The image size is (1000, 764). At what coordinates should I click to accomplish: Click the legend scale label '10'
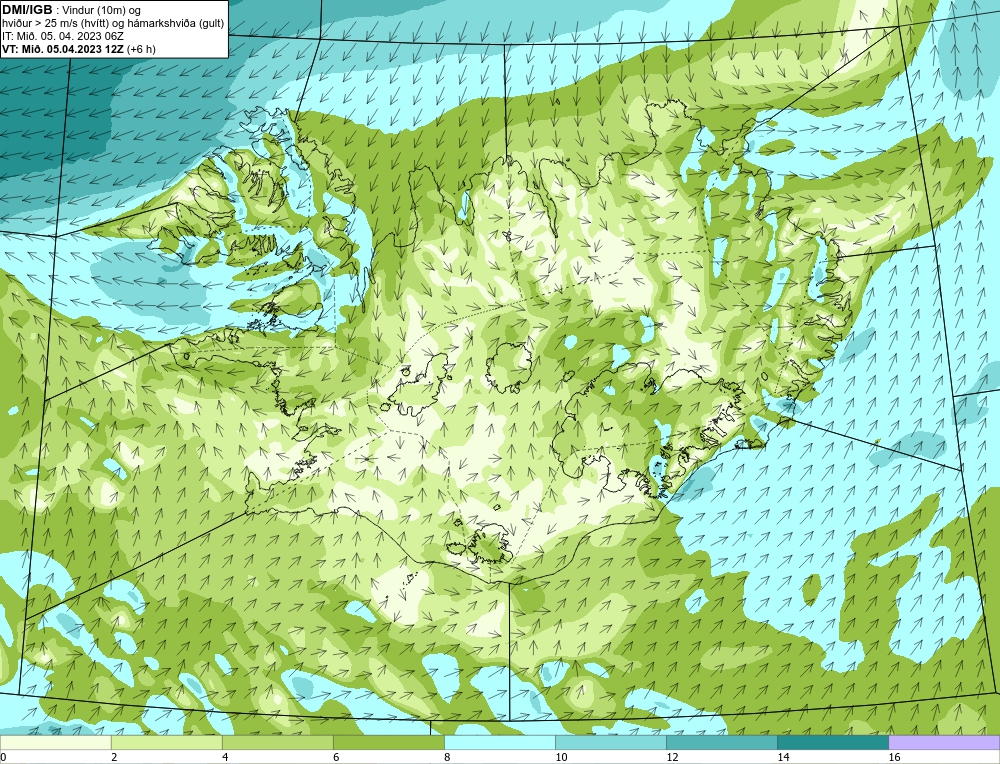561,757
